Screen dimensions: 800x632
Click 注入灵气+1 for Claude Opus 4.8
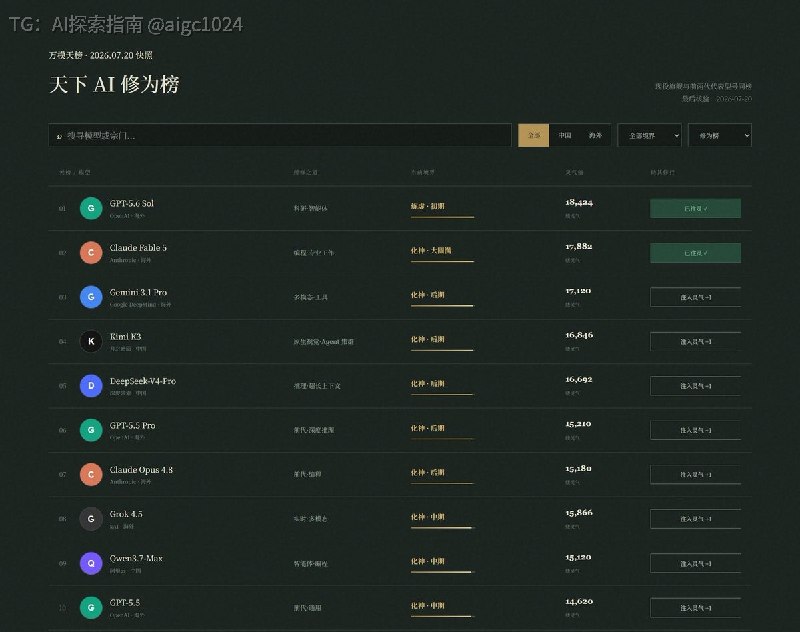[x=695, y=474]
